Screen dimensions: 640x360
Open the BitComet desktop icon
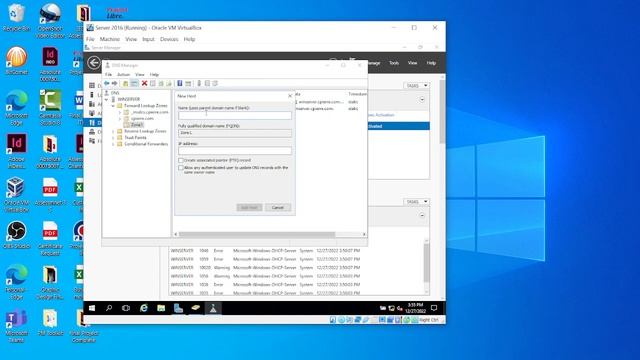(x=16, y=60)
